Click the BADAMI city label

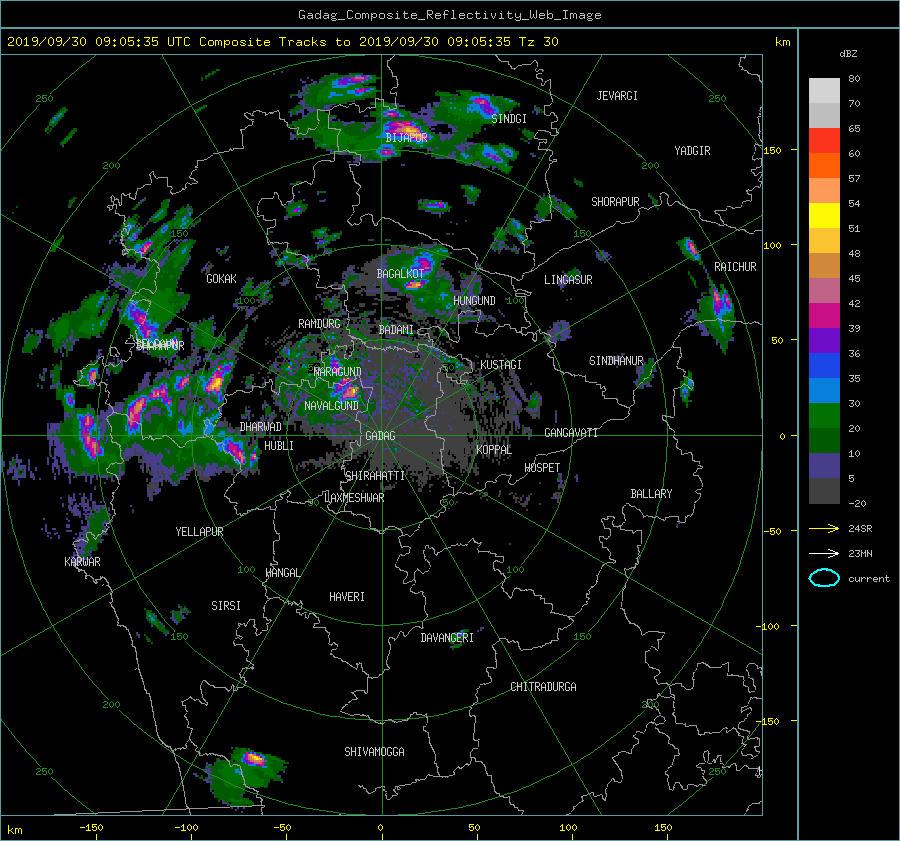[396, 330]
